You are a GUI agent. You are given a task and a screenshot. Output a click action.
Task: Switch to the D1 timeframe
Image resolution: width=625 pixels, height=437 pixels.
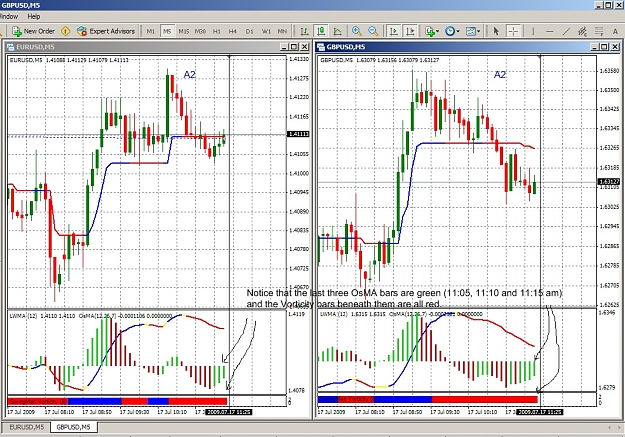250,31
